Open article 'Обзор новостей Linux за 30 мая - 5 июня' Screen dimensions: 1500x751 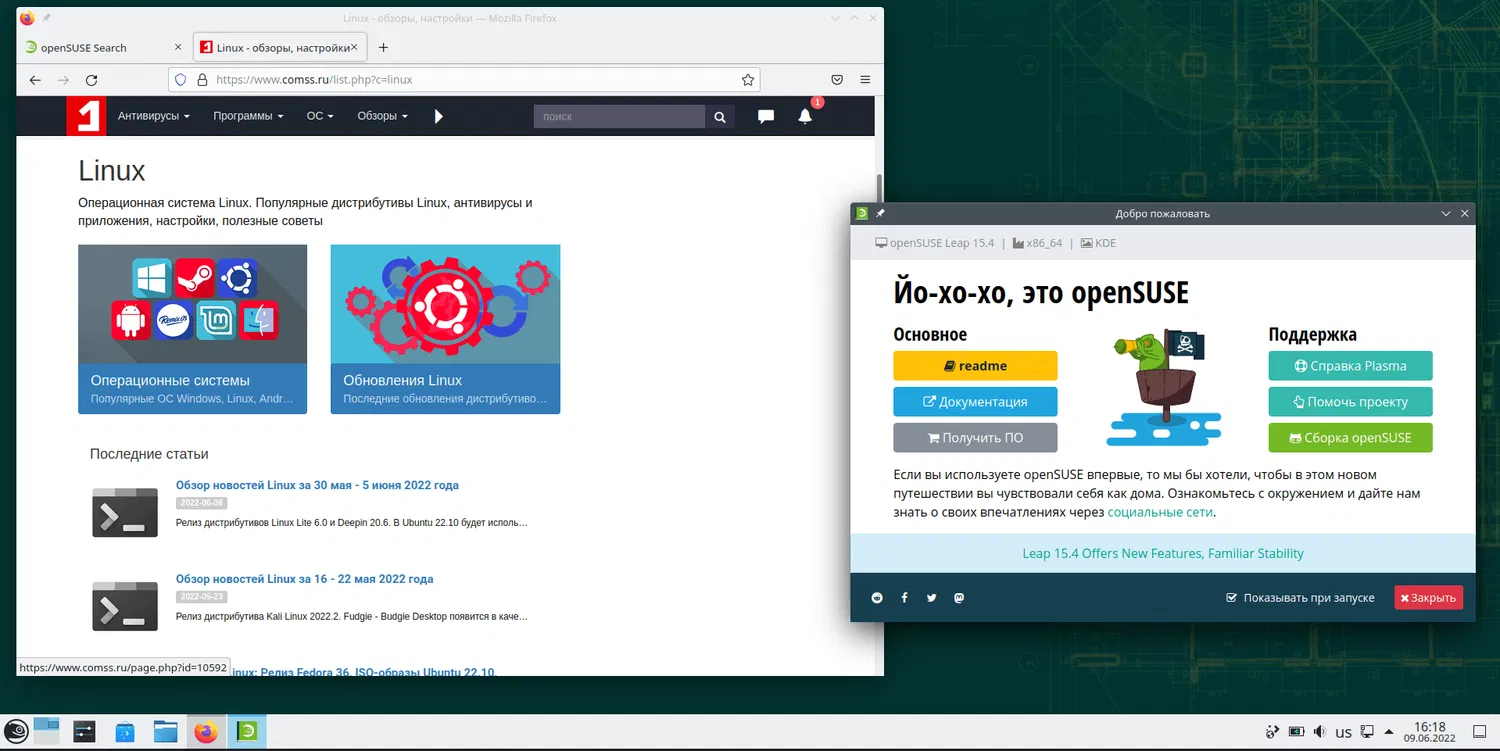click(x=317, y=485)
